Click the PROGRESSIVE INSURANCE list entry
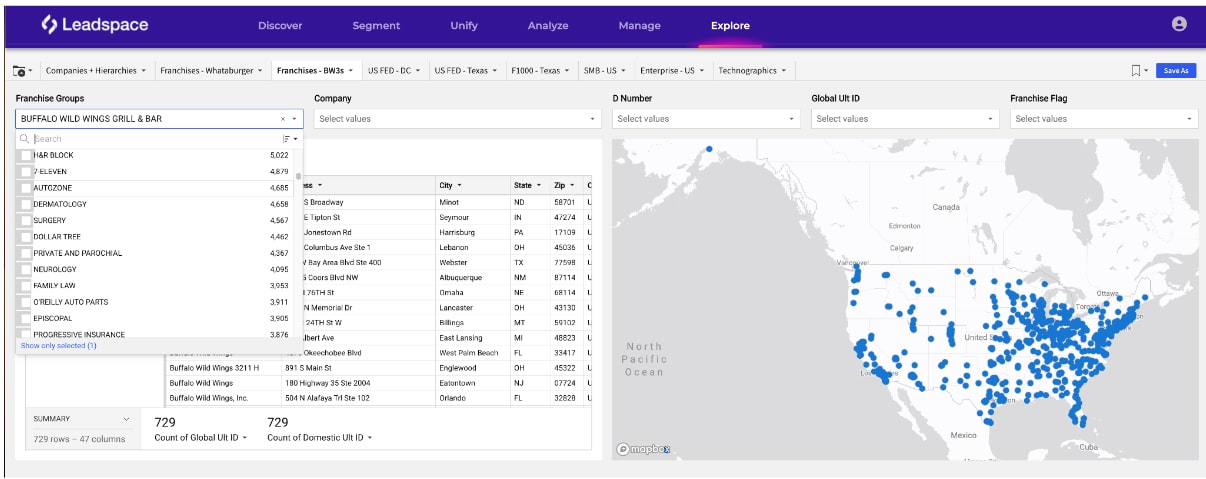 (155, 334)
